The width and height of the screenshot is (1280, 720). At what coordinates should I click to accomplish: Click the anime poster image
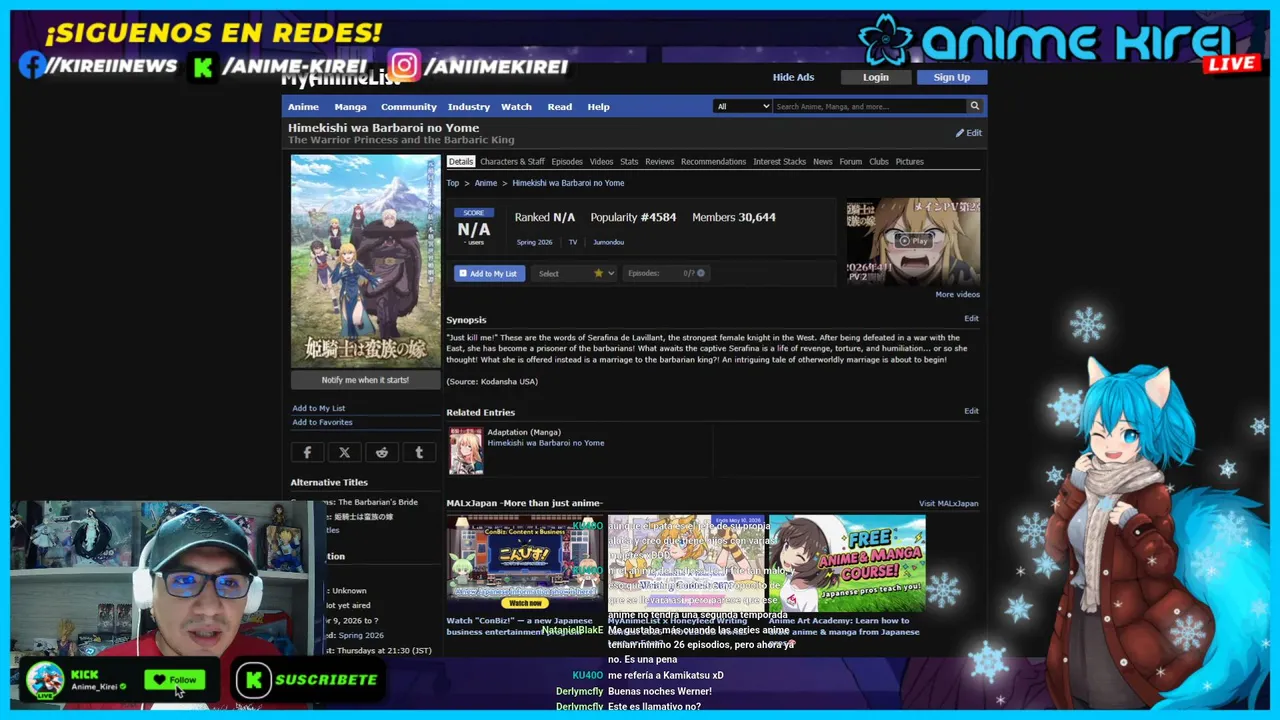[365, 261]
